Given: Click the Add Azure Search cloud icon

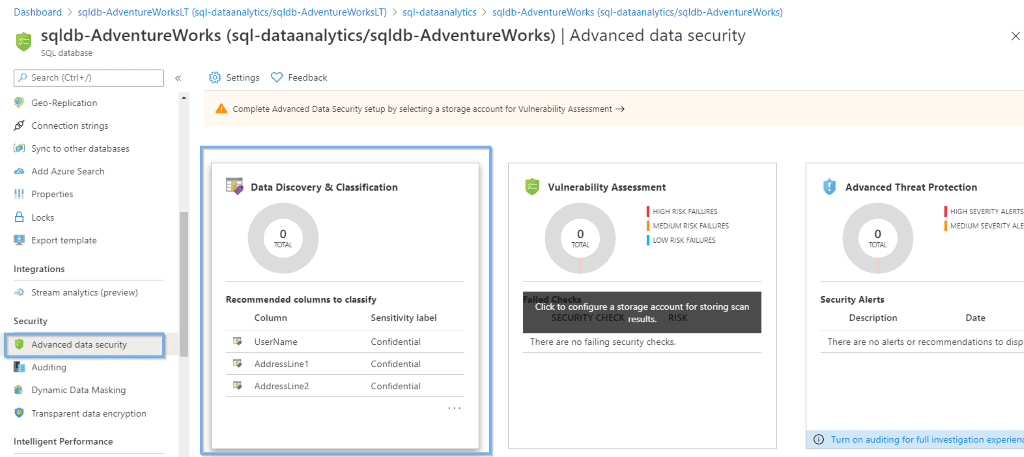Looking at the screenshot, I should click(x=19, y=171).
